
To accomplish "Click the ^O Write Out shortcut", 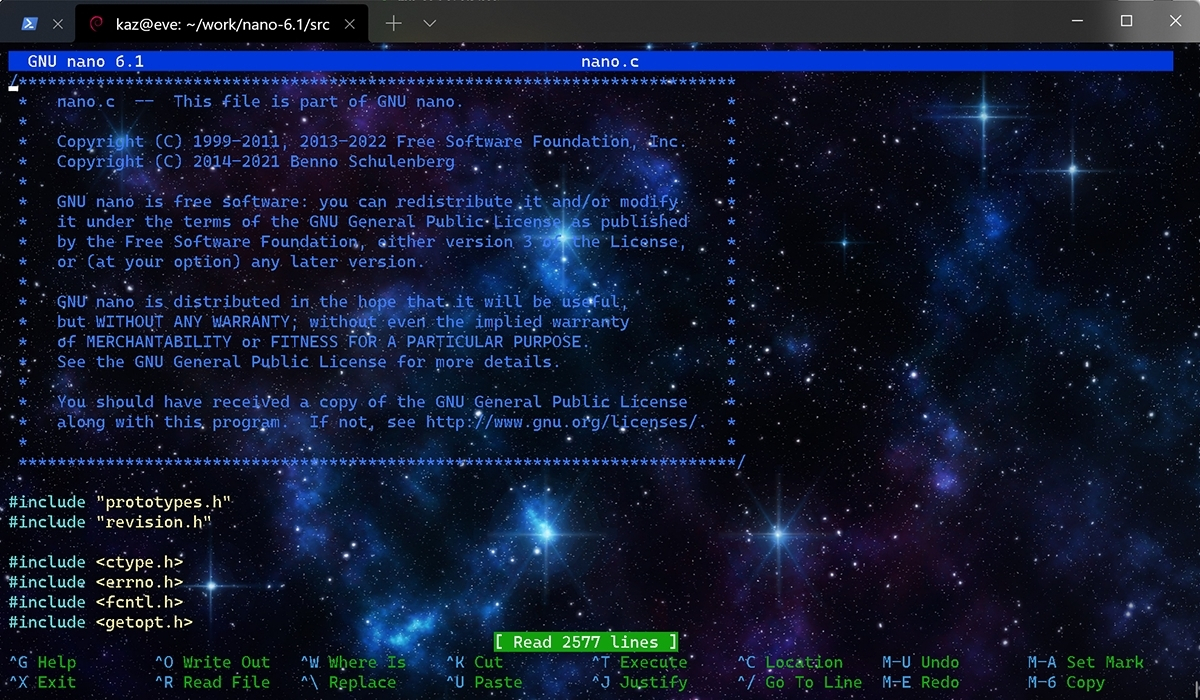I will (x=212, y=662).
